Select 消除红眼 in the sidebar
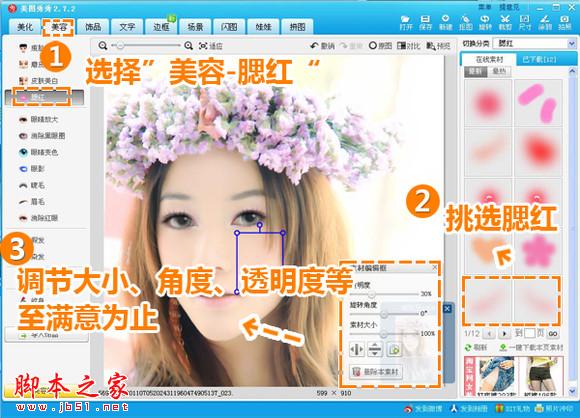The image size is (580, 418). click(x=38, y=218)
